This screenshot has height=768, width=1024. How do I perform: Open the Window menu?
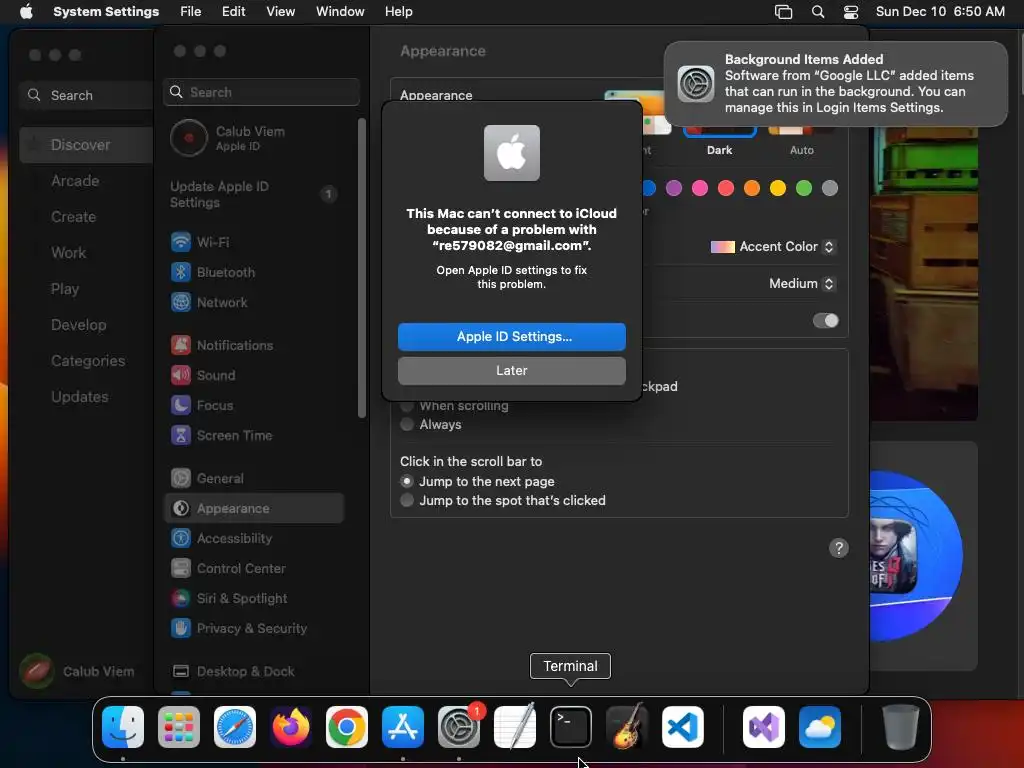[x=340, y=12]
